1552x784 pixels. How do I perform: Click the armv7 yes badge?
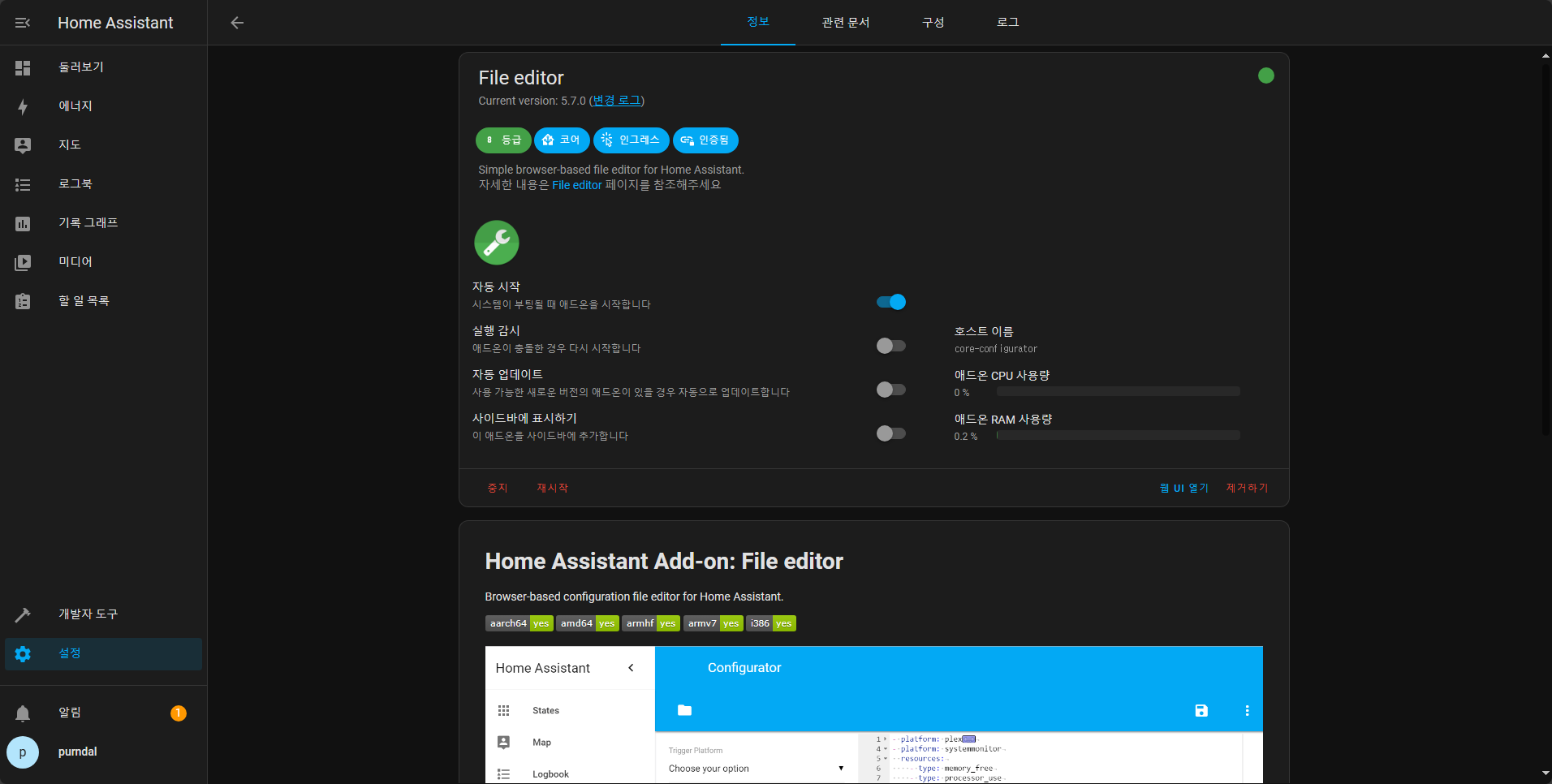click(x=713, y=623)
